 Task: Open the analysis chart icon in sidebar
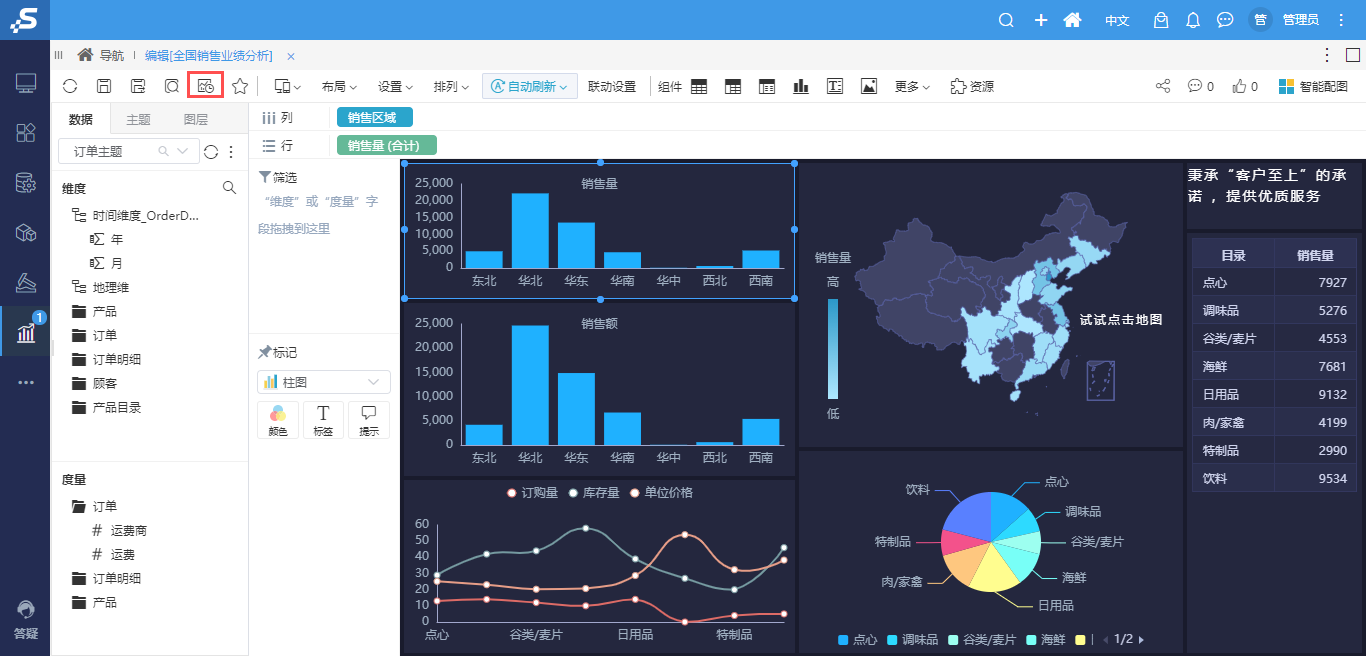25,333
